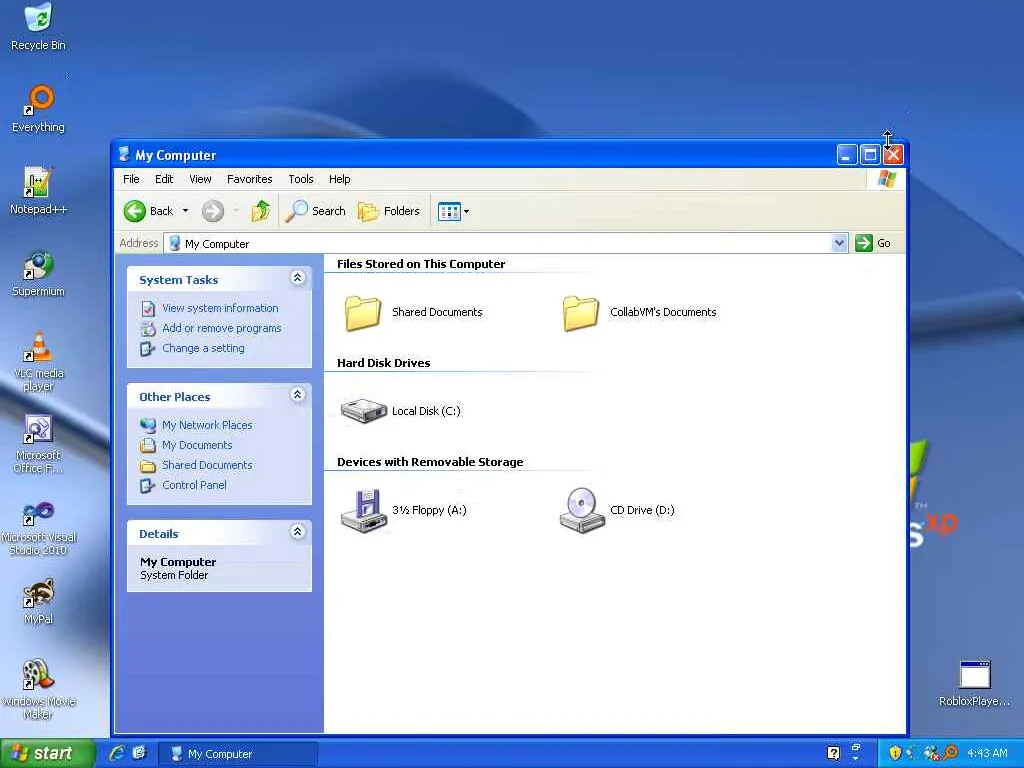Screen dimensions: 1024x768
Task: Click the Hard Disk Drives heading
Action: 383,363
